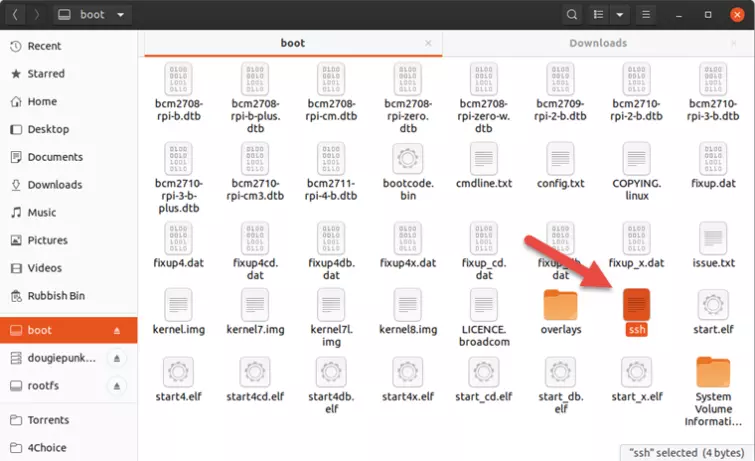
Task: Go back with the left chevron button
Action: tap(15, 14)
